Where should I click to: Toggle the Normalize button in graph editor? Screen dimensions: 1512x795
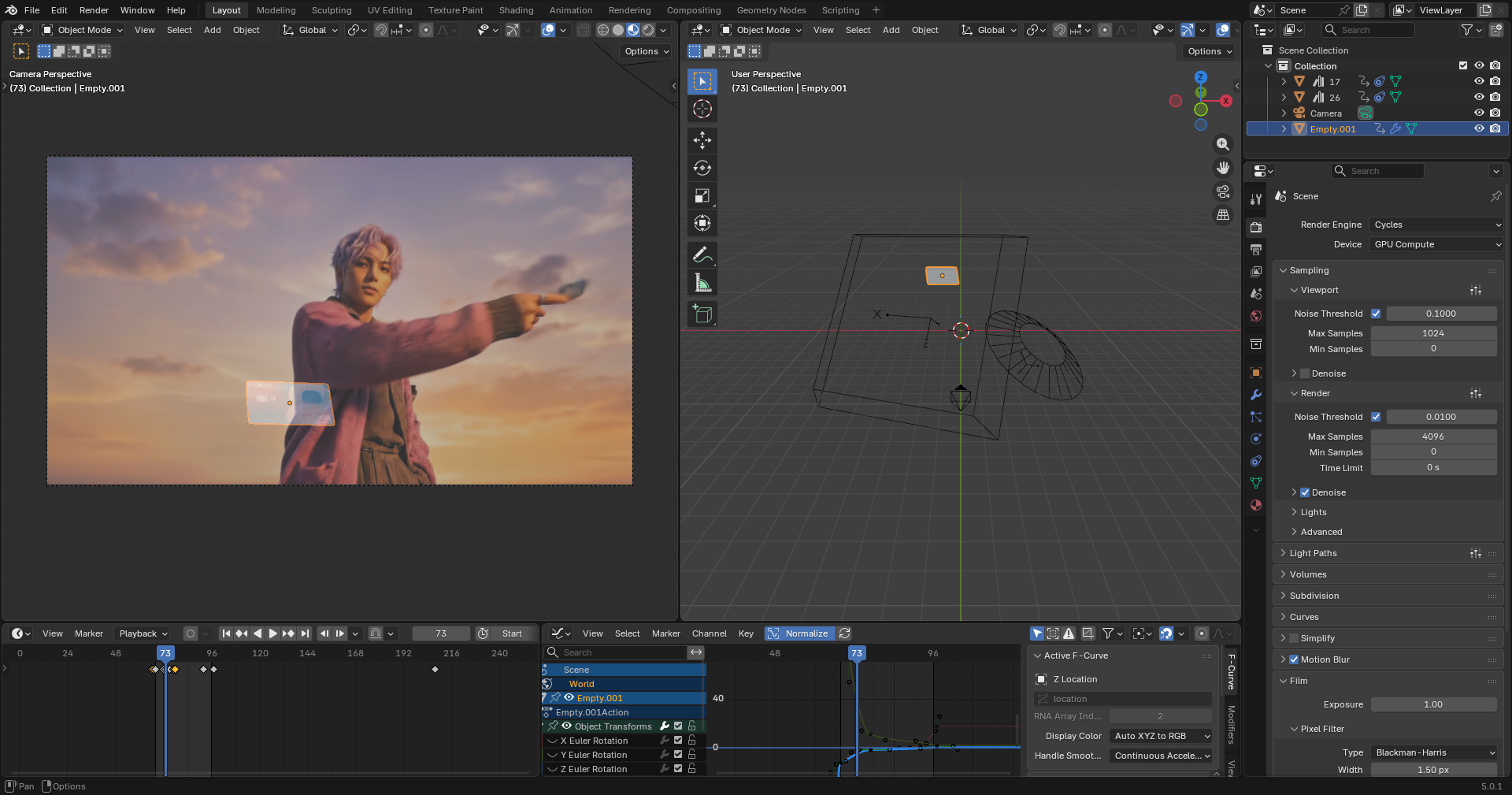coord(799,633)
